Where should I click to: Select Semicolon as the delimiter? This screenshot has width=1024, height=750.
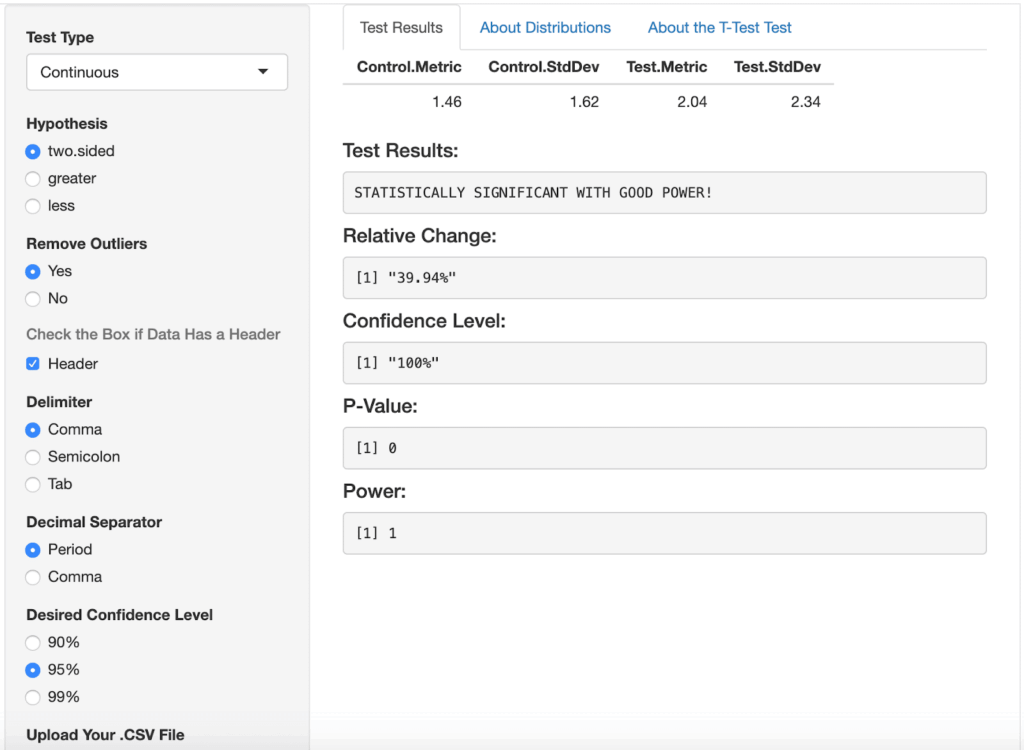pos(33,457)
